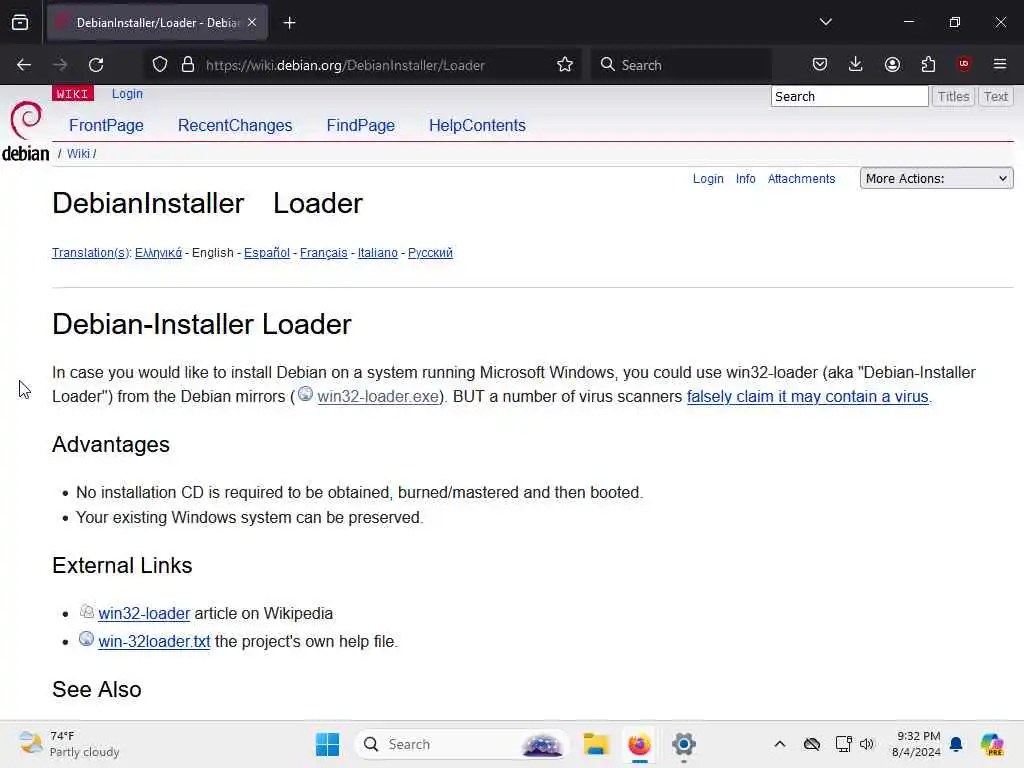Image resolution: width=1024 pixels, height=768 pixels.
Task: Open the Firefox hamburger menu
Action: pyautogui.click(x=1000, y=64)
